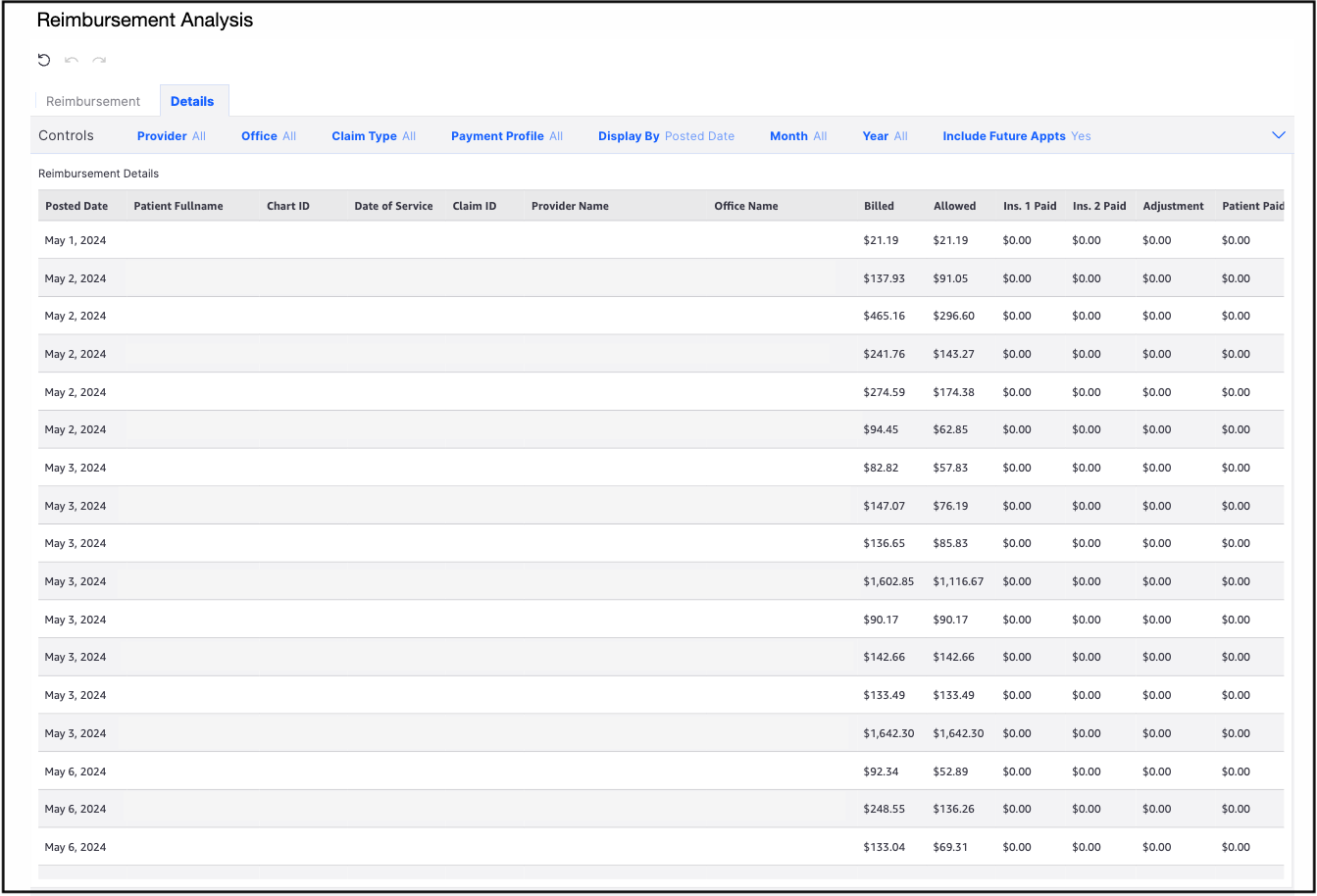The image size is (1317, 896).
Task: Click the Patient Fullname column header
Action: 178,206
